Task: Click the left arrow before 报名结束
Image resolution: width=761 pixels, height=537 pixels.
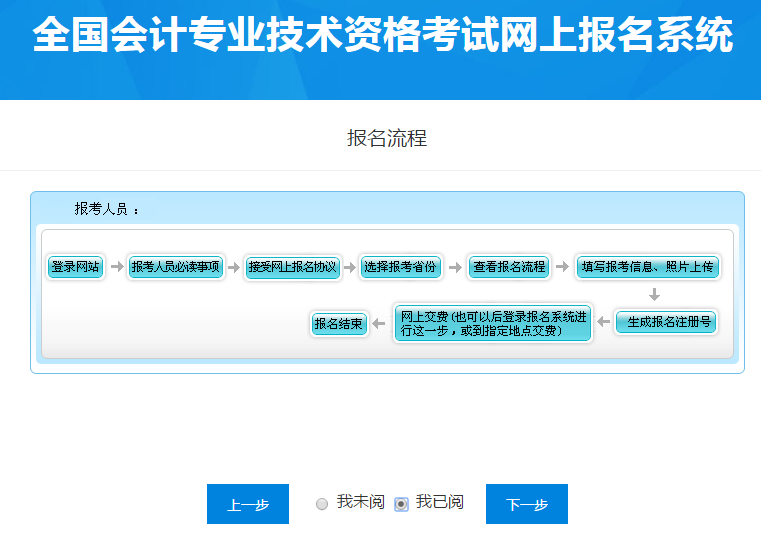Action: click(x=380, y=323)
